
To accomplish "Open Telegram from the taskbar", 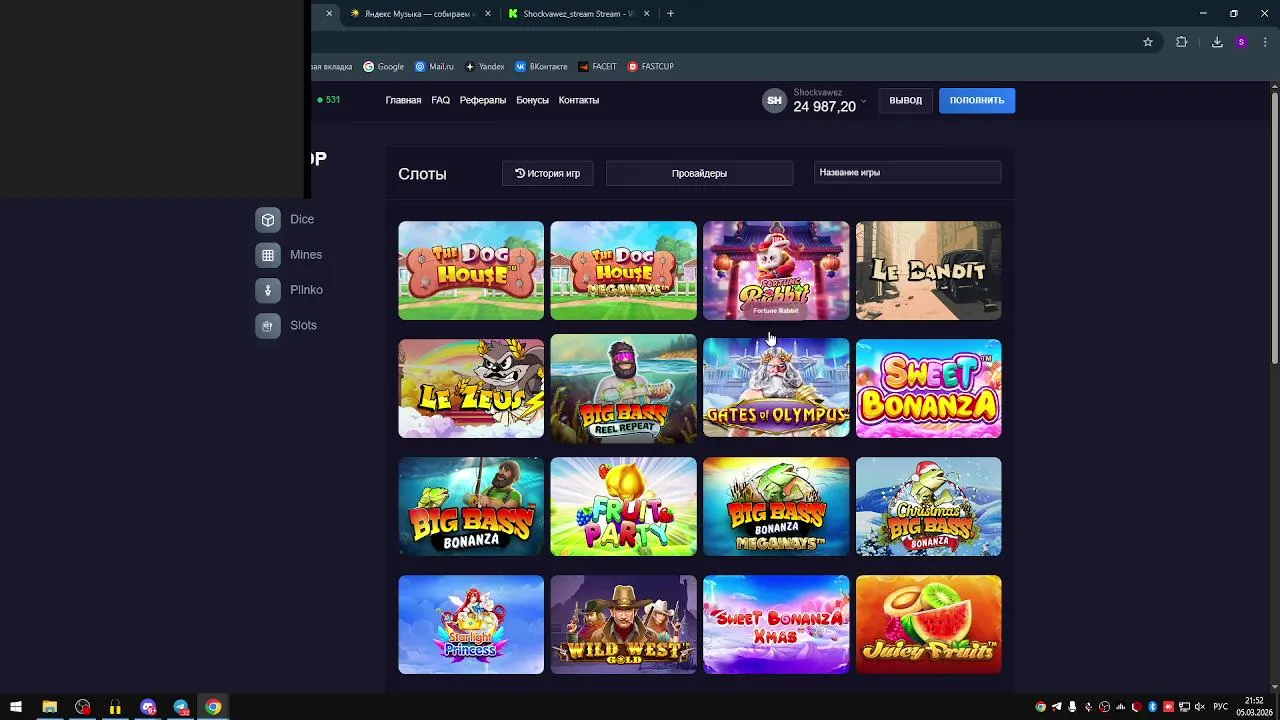I will point(181,707).
